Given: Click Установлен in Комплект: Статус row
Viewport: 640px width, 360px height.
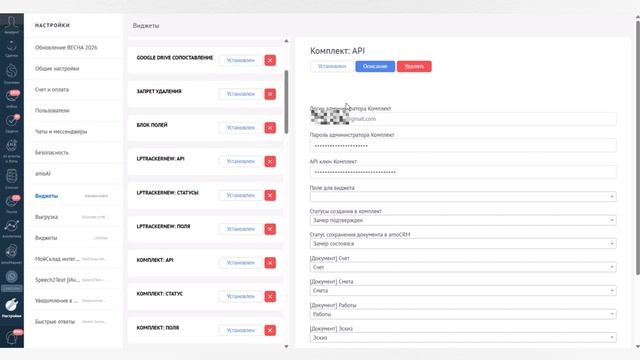Looking at the screenshot, I should point(240,297).
